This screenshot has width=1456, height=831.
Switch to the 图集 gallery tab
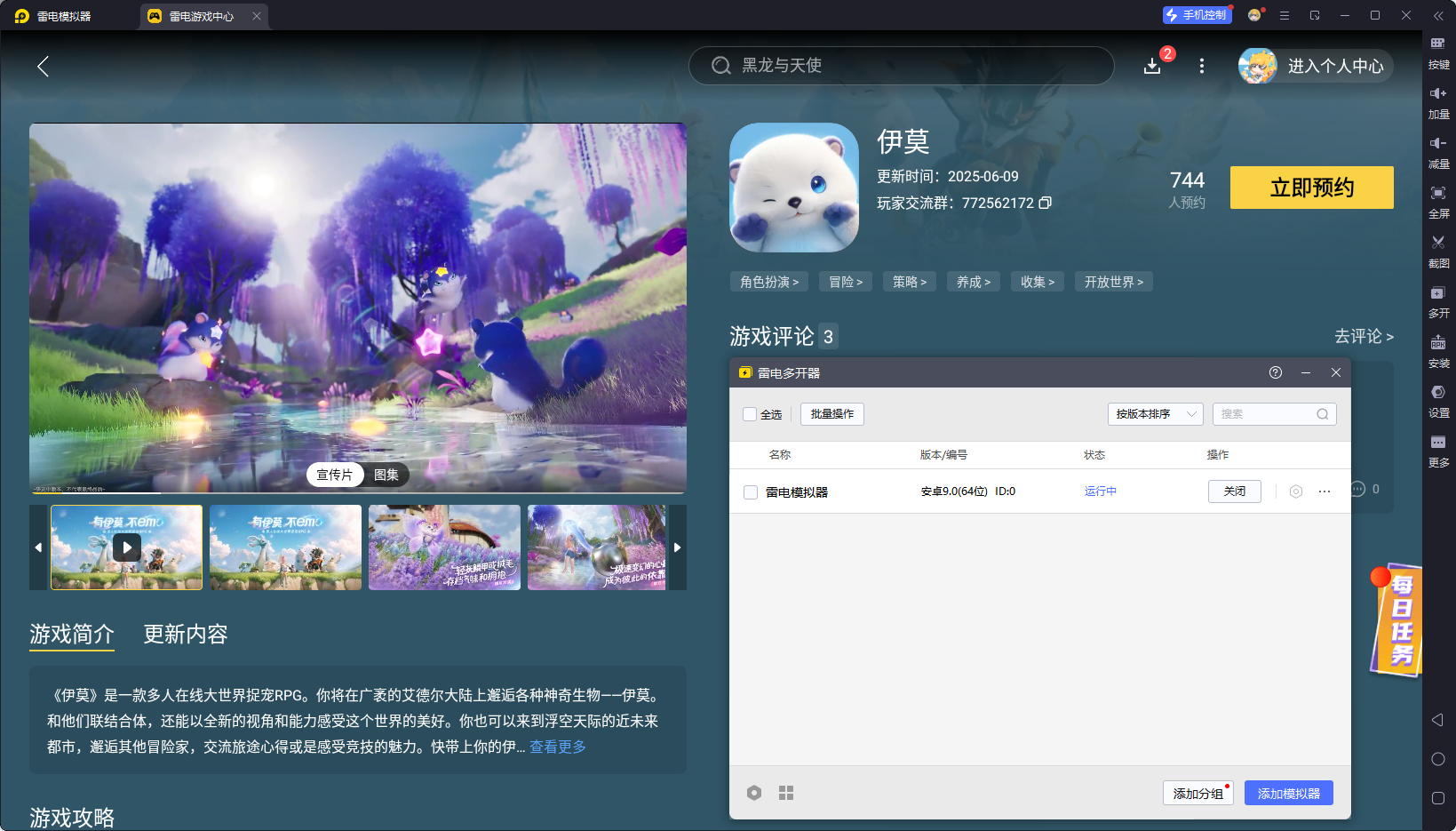point(386,475)
